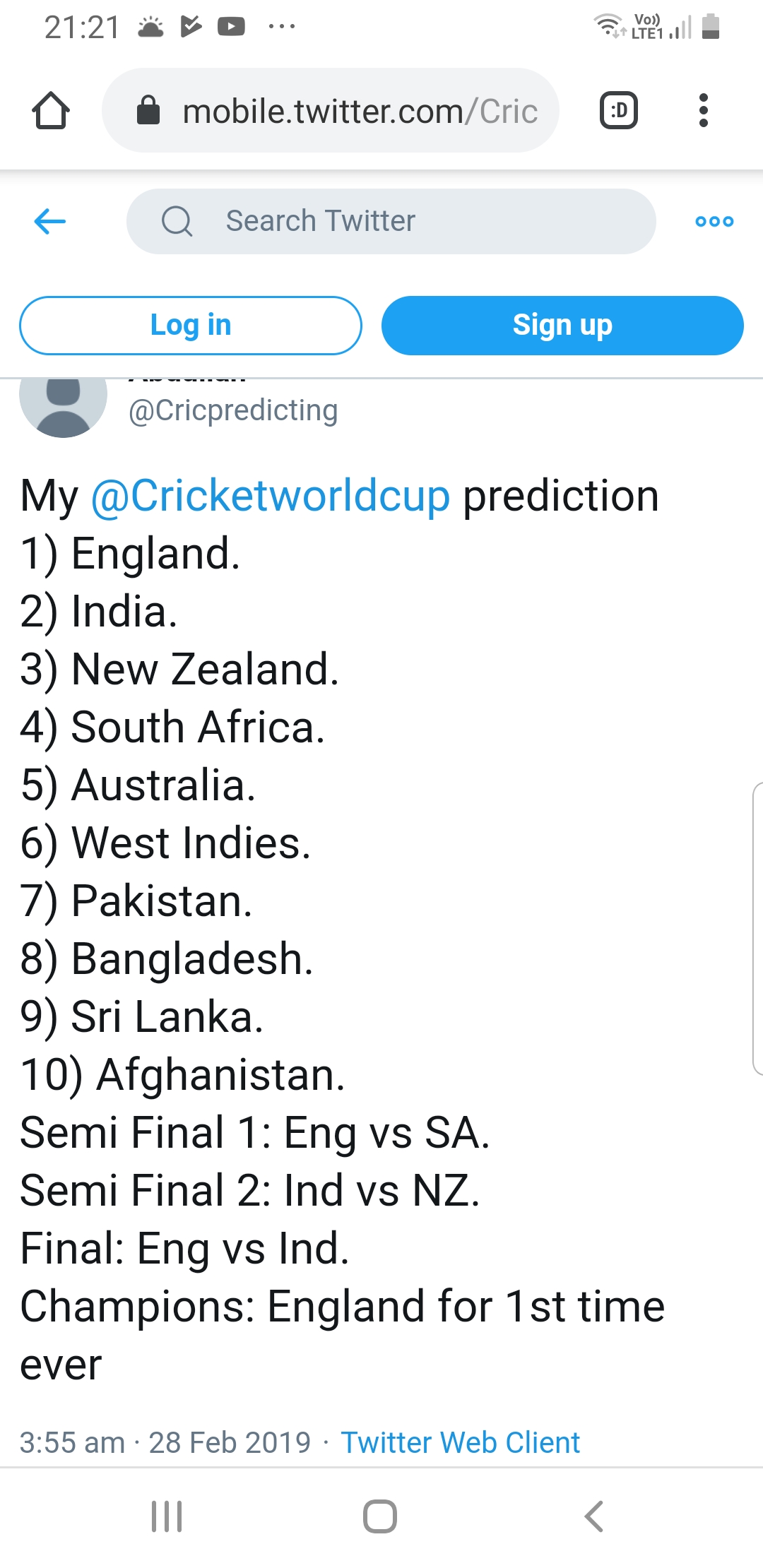This screenshot has height=1568, width=763.
Task: Open the @Cricpredicting handle
Action: pyautogui.click(x=233, y=411)
